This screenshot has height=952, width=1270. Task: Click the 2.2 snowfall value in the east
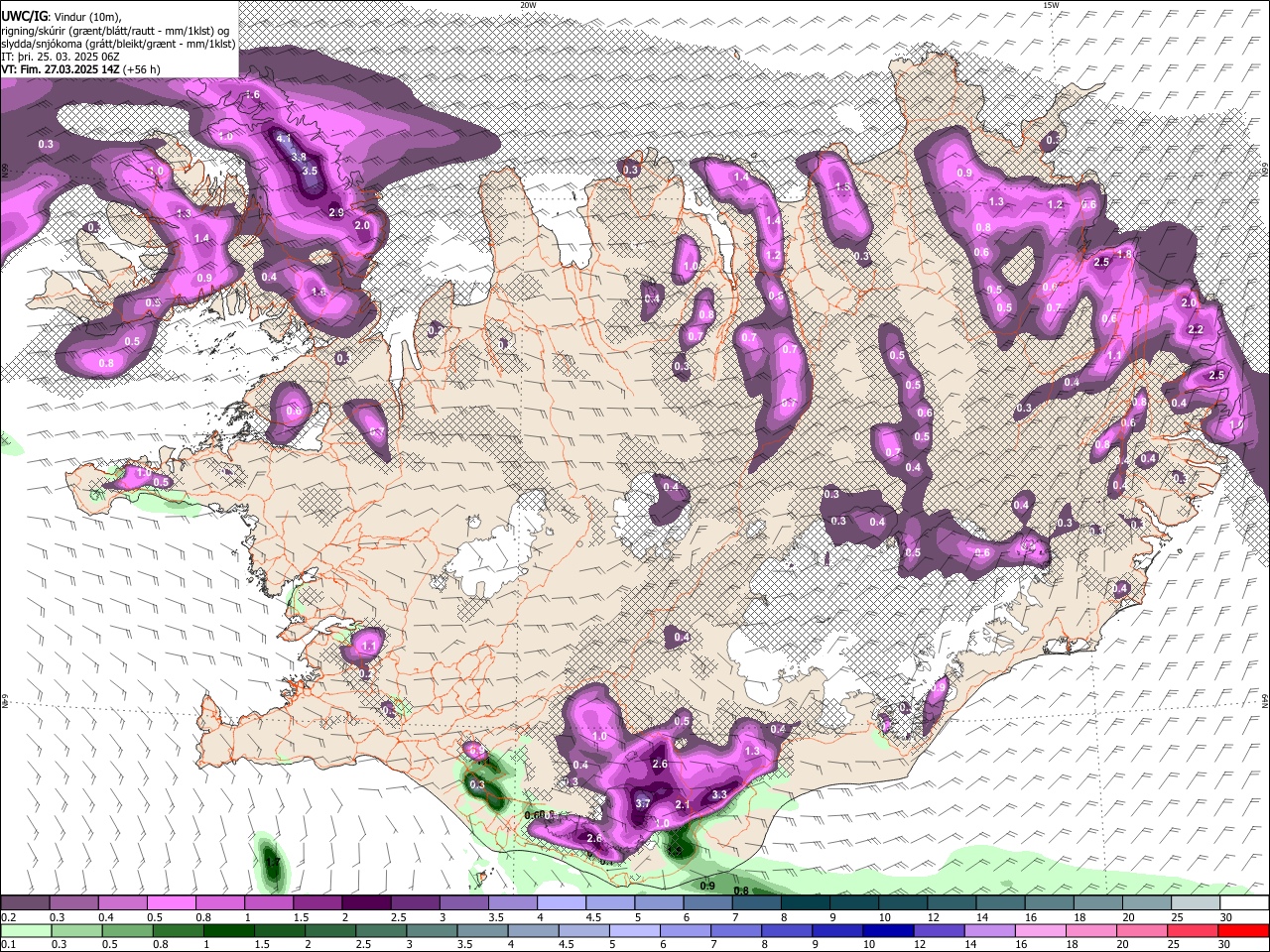tap(1196, 329)
